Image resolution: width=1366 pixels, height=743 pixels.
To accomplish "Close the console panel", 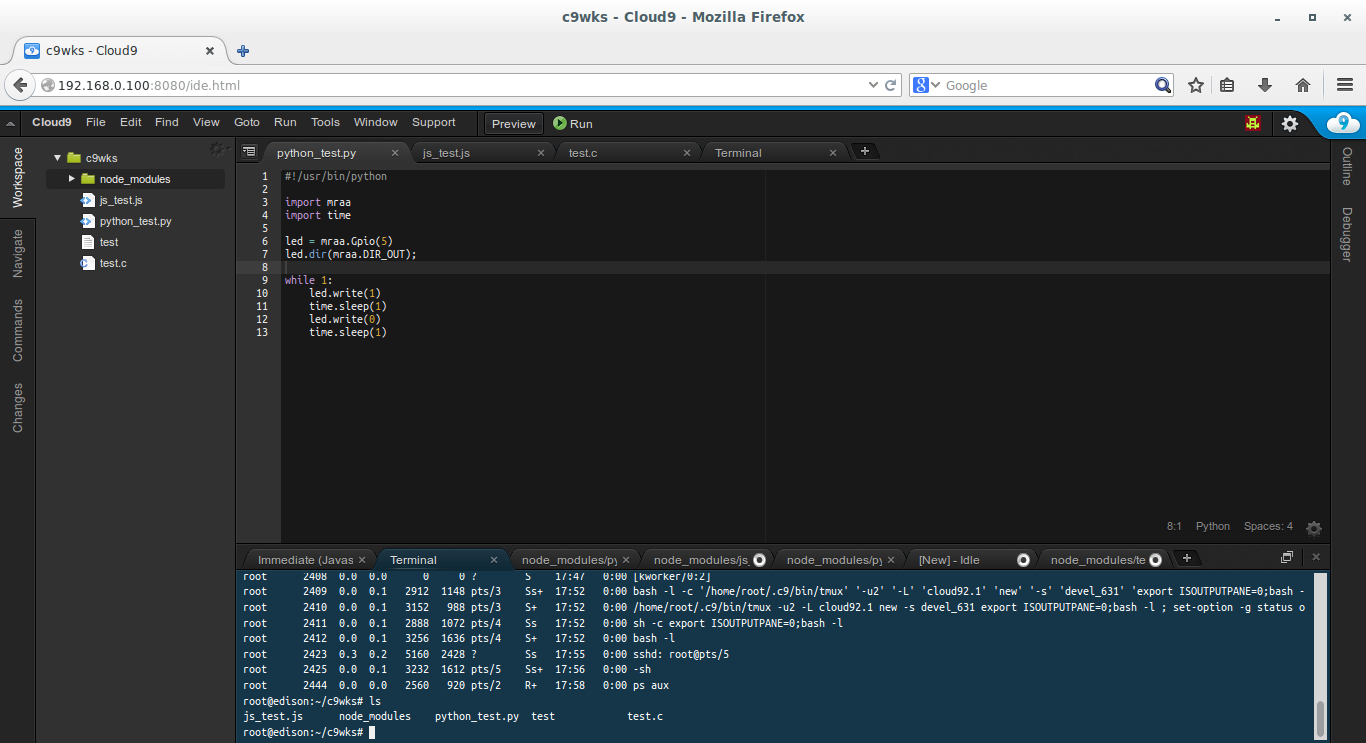I will [x=1316, y=557].
